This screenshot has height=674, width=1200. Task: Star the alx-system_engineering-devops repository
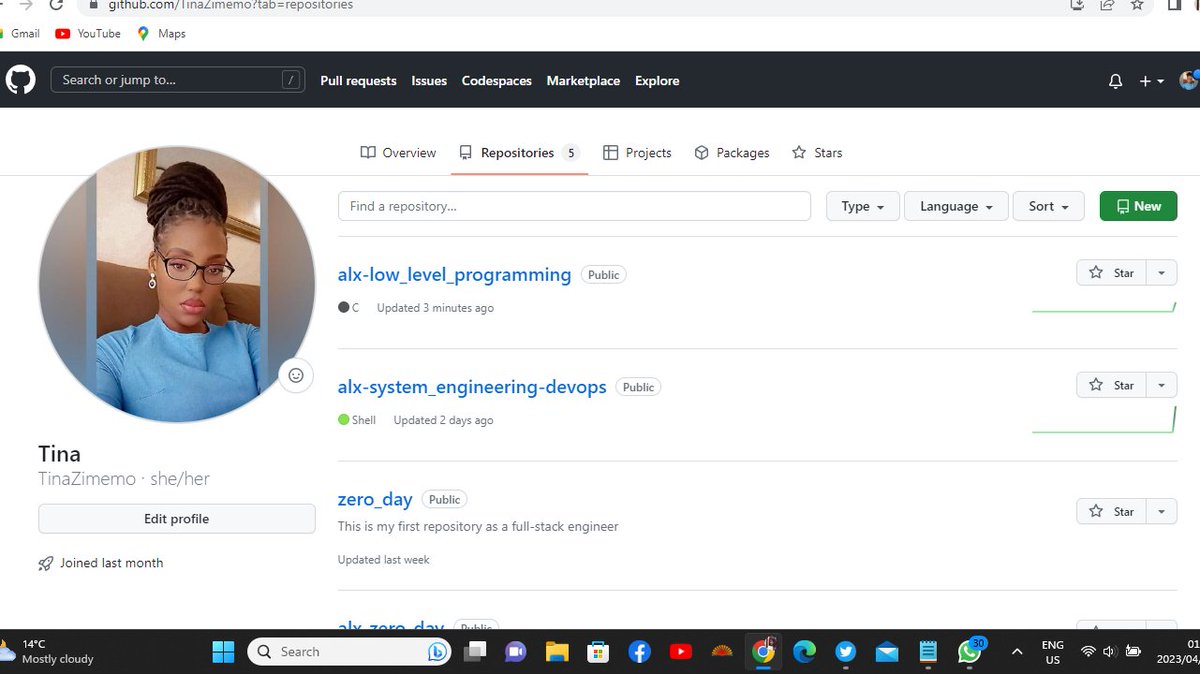(x=1111, y=385)
